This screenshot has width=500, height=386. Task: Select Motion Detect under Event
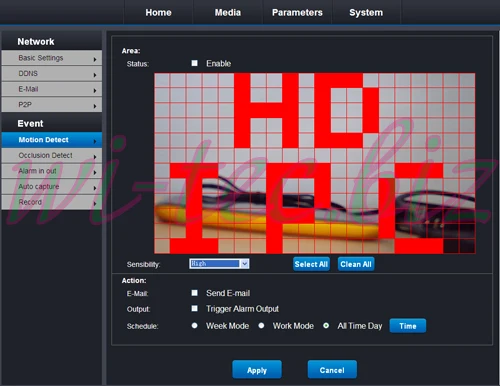[x=52, y=140]
